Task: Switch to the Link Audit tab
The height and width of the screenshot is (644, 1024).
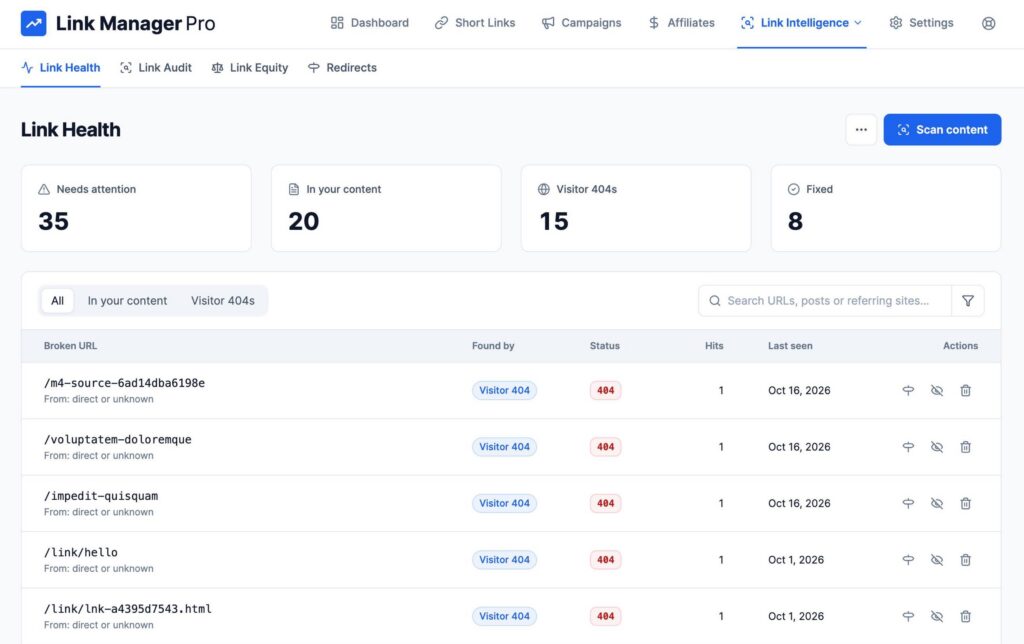Action: pyautogui.click(x=156, y=68)
